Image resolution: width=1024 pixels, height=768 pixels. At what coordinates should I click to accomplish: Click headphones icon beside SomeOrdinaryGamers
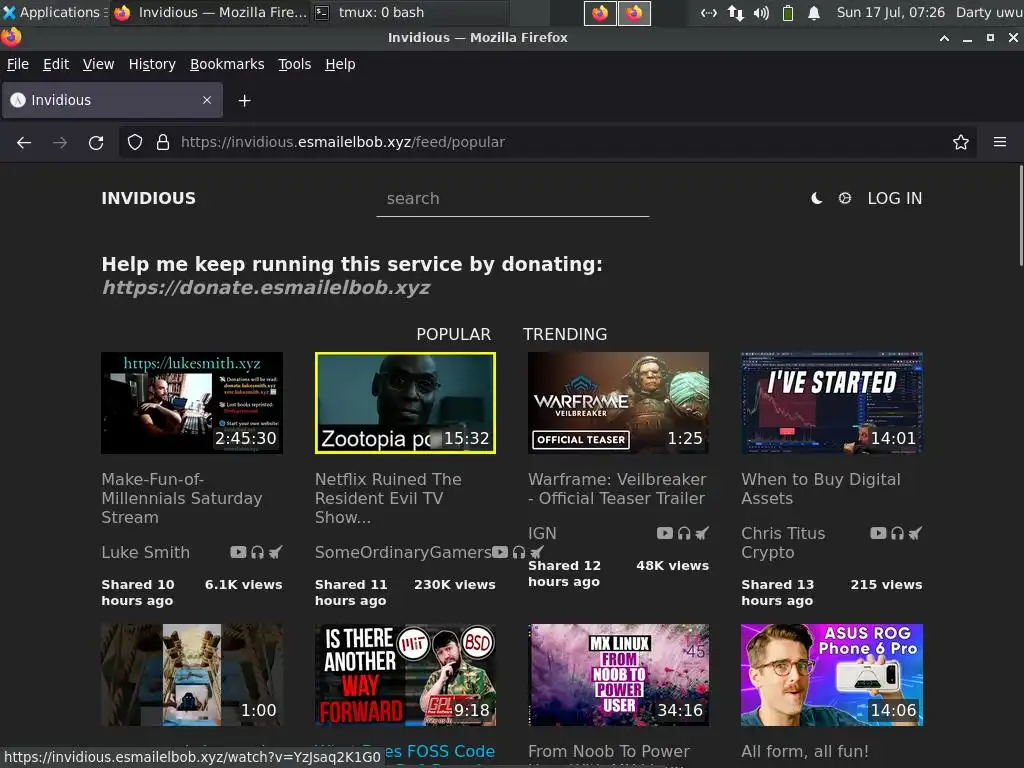click(519, 552)
